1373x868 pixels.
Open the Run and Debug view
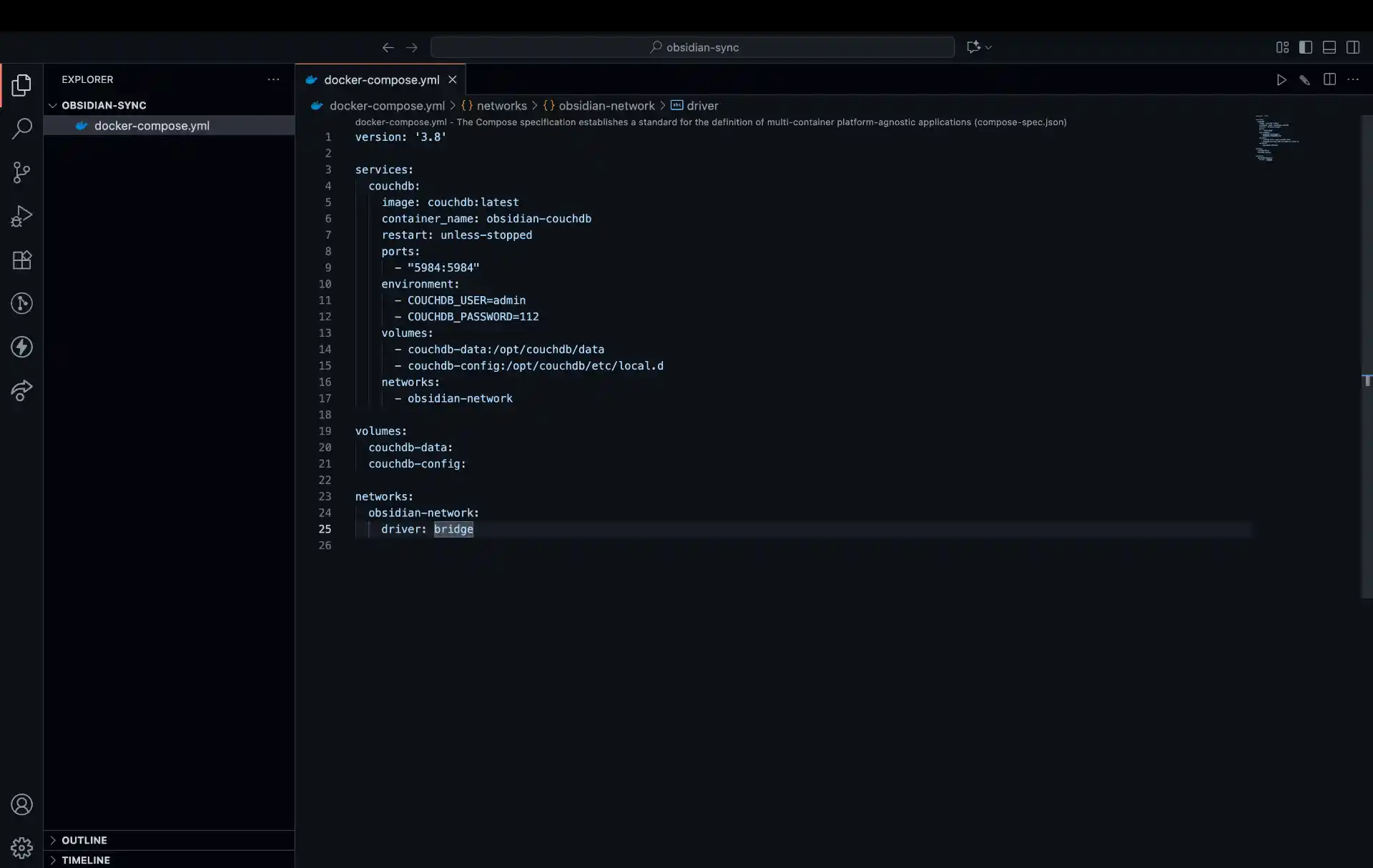point(21,216)
